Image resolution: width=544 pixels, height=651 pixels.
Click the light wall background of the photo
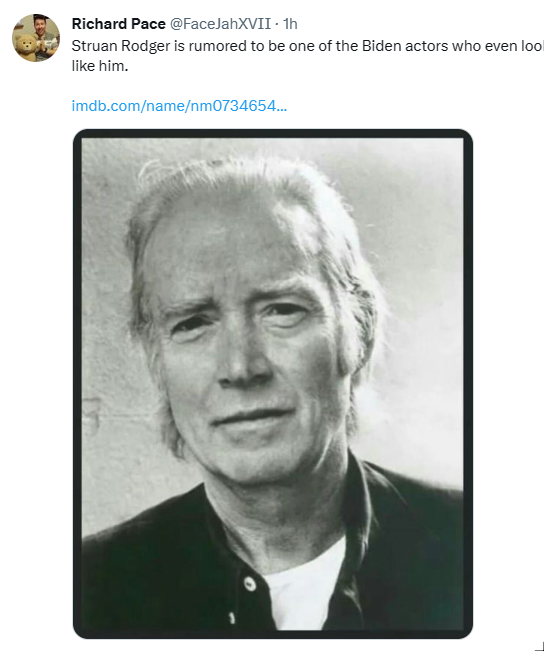click(x=415, y=249)
